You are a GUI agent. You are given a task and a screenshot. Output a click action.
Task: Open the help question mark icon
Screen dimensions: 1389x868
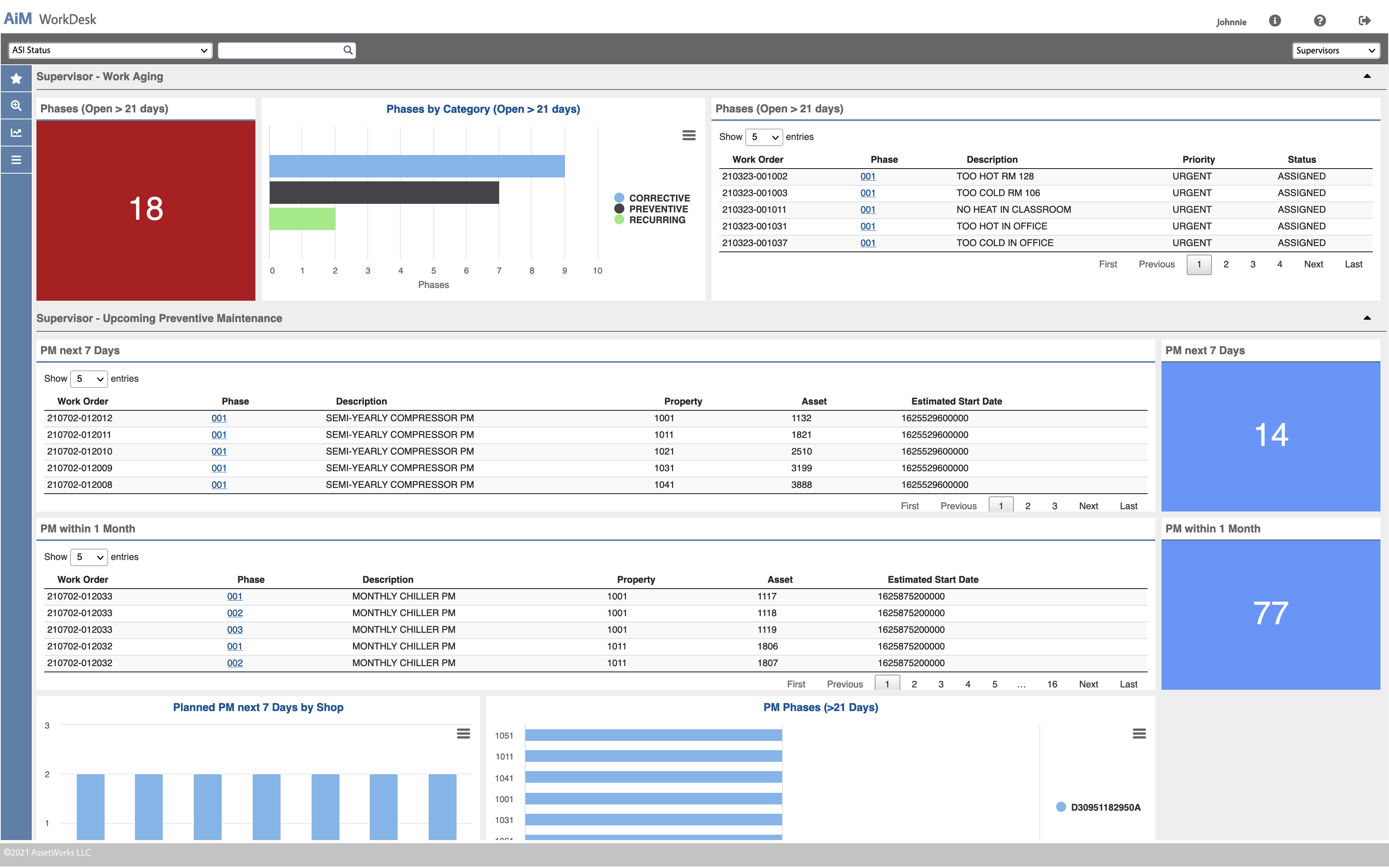[x=1320, y=21]
